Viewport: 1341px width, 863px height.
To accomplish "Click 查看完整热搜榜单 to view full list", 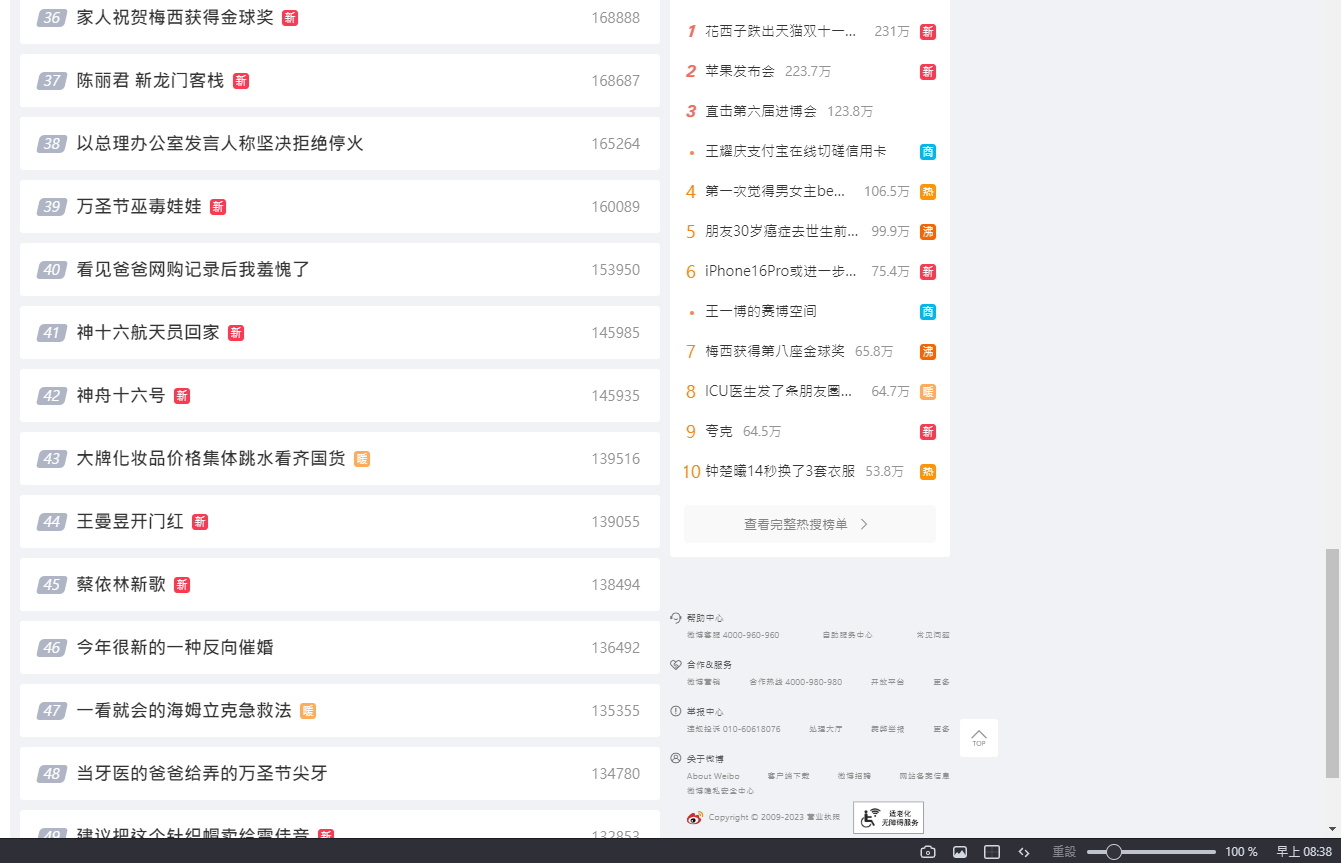I will (x=810, y=524).
